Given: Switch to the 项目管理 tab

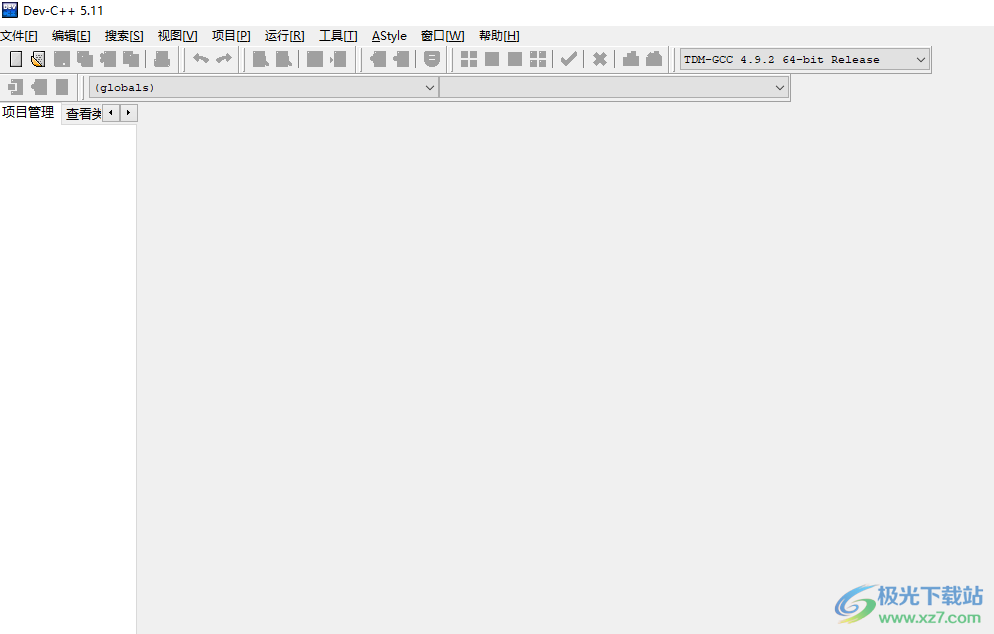Looking at the screenshot, I should pyautogui.click(x=29, y=113).
